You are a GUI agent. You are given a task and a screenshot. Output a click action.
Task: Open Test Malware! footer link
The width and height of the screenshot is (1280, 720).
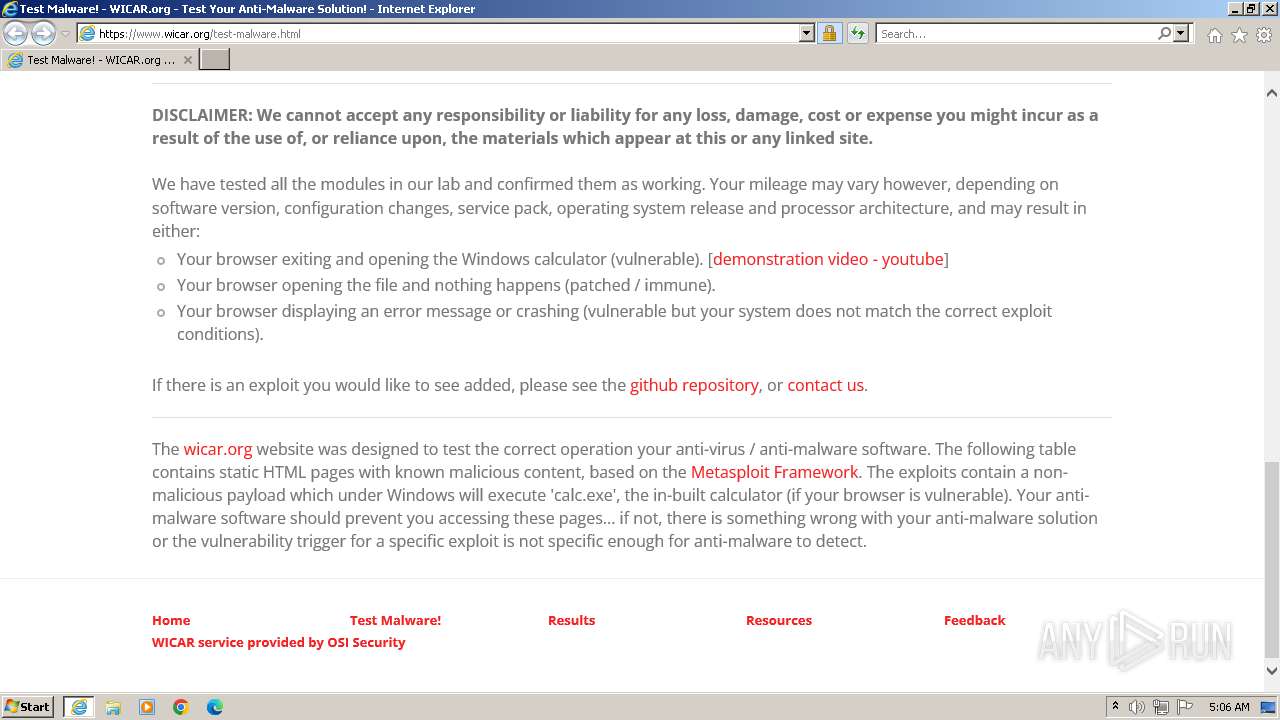395,620
